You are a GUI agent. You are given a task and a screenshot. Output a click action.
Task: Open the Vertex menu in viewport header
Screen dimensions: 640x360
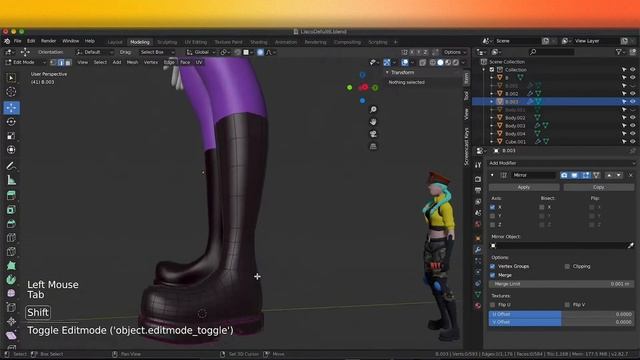pos(151,62)
